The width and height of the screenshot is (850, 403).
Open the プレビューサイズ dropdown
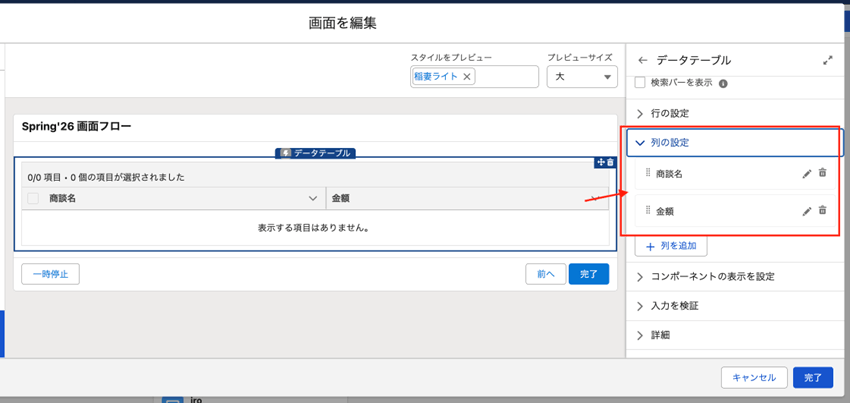tap(581, 77)
